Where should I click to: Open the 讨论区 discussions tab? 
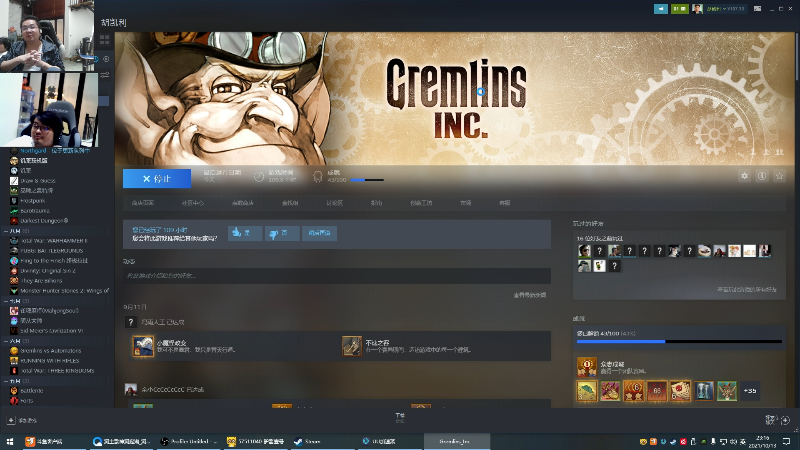334,203
